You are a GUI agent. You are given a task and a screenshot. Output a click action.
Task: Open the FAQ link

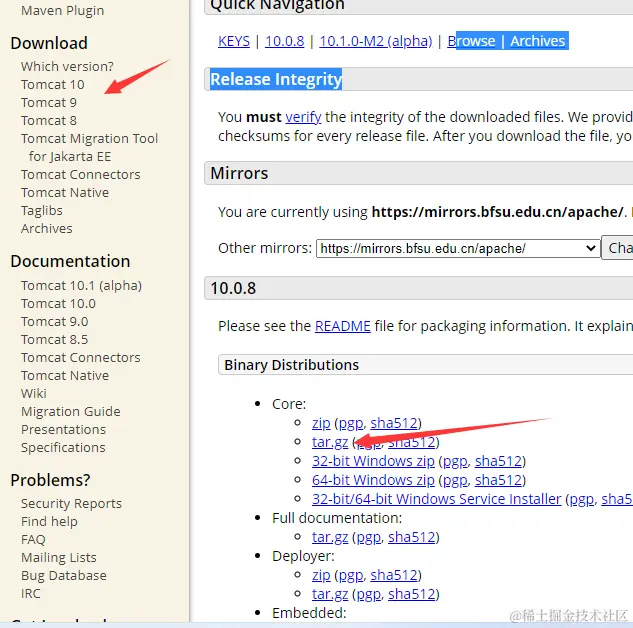(33, 540)
